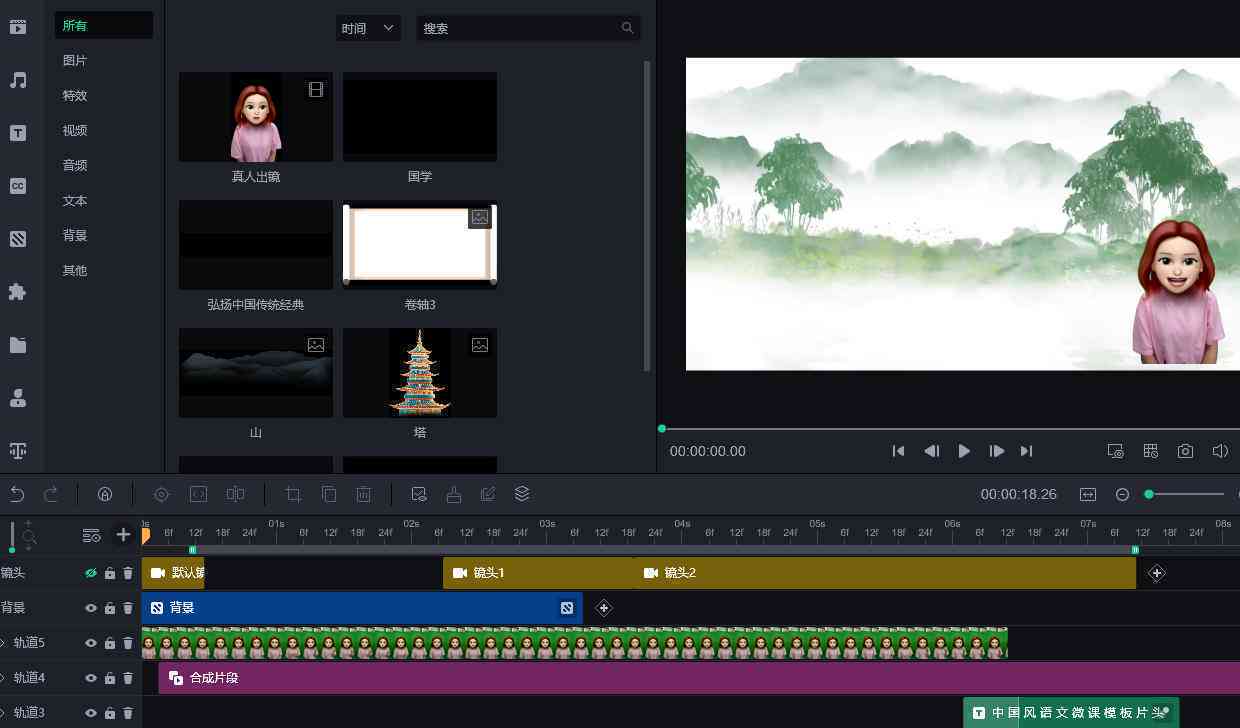The height and width of the screenshot is (728, 1240).
Task: Select the 视频 category
Action: tap(75, 131)
